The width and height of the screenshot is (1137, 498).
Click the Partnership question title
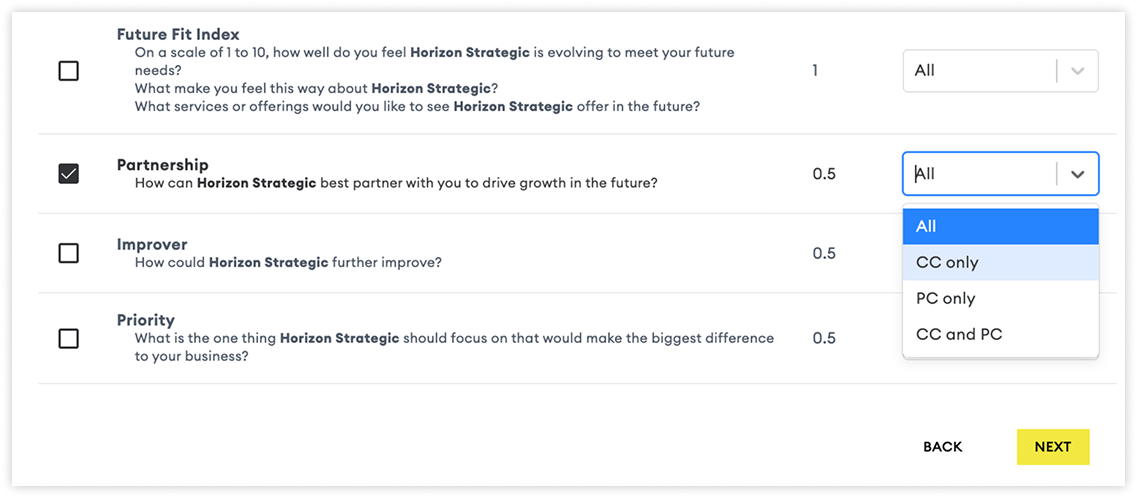coord(162,165)
